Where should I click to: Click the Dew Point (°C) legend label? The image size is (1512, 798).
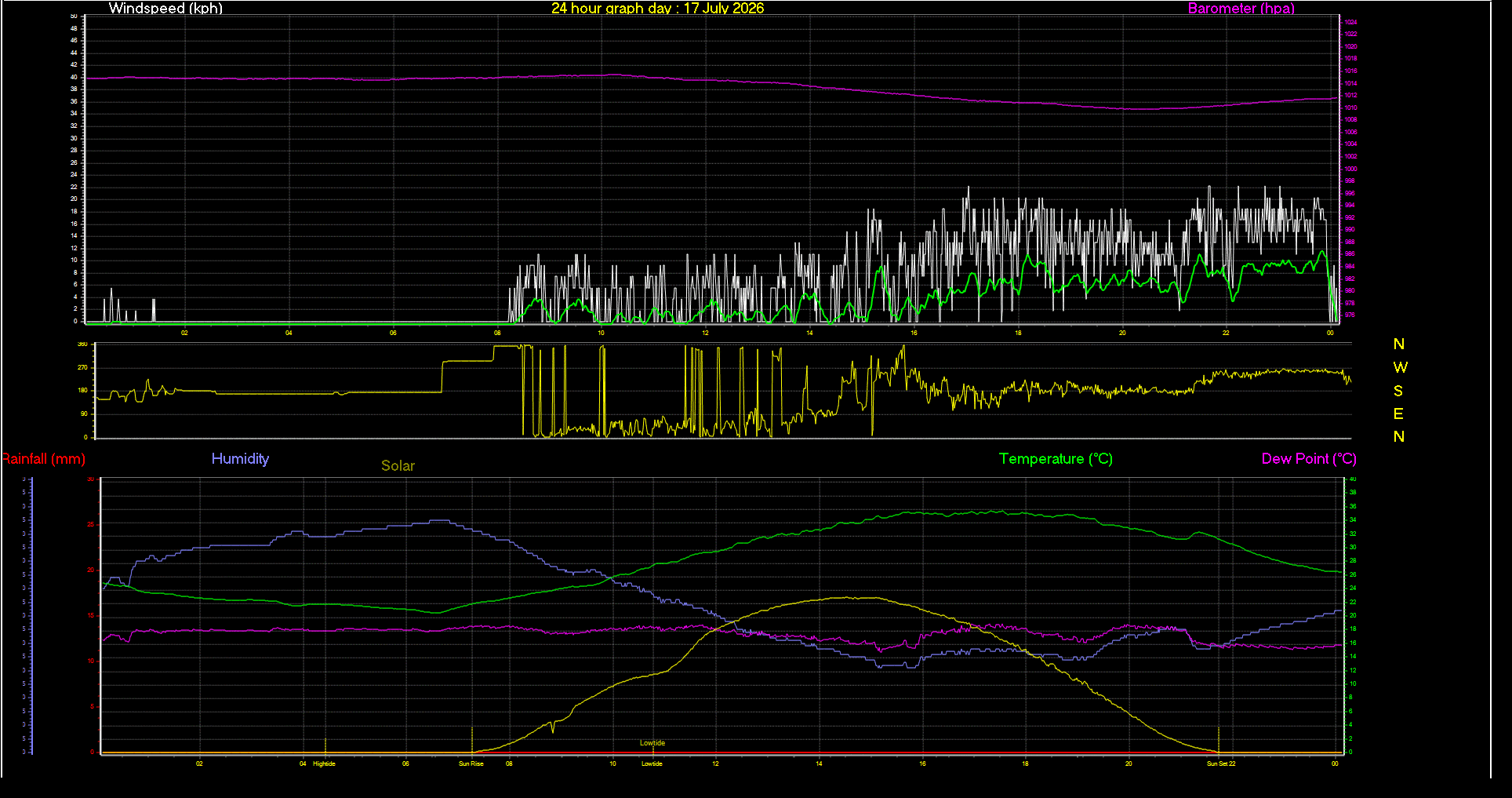[1309, 459]
